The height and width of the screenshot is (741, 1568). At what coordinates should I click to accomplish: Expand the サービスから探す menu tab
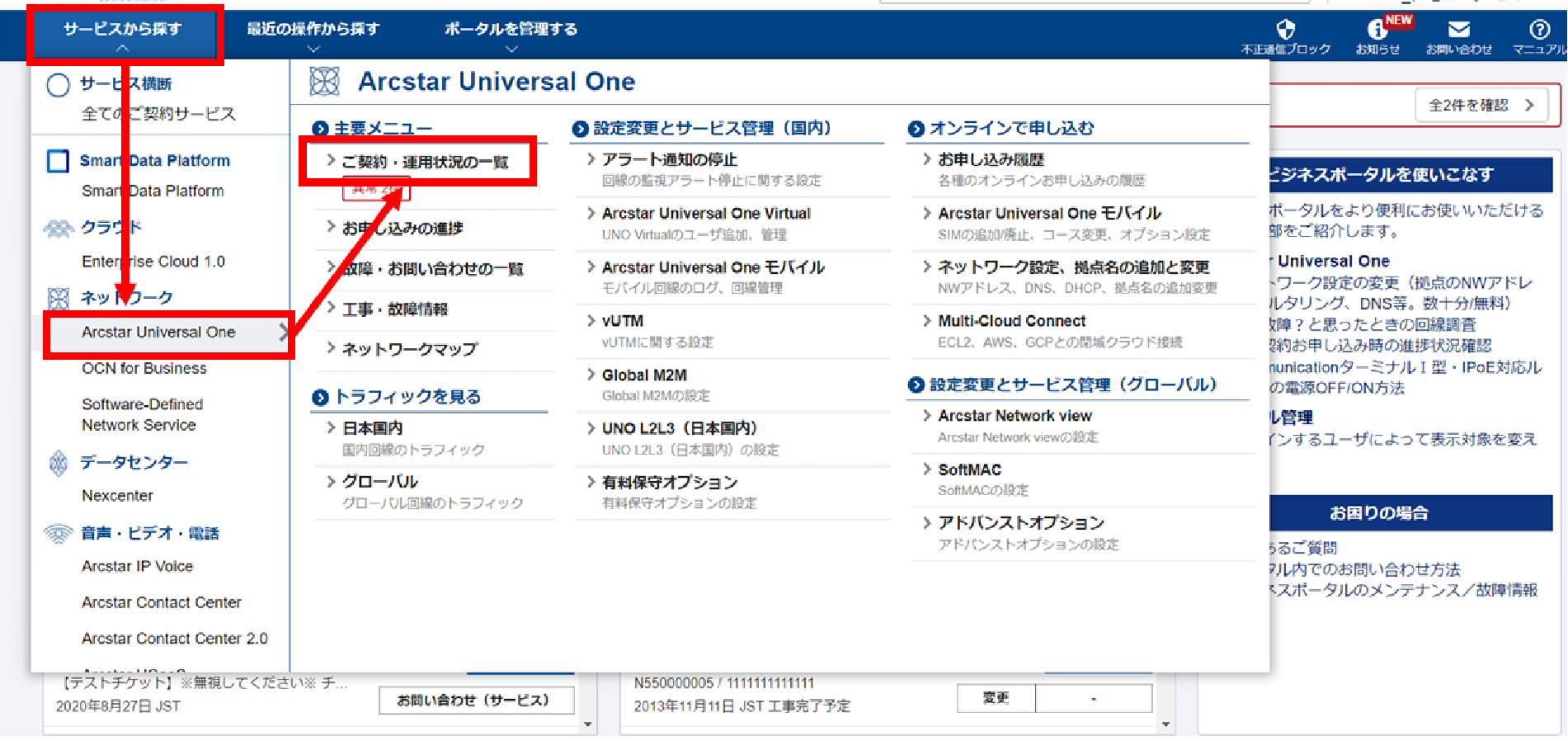(123, 34)
